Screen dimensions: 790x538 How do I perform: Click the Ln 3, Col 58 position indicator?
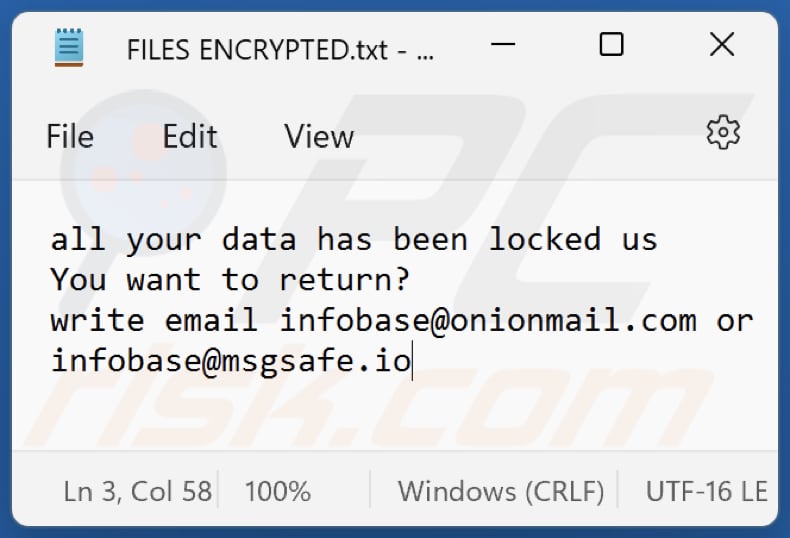click(x=138, y=491)
